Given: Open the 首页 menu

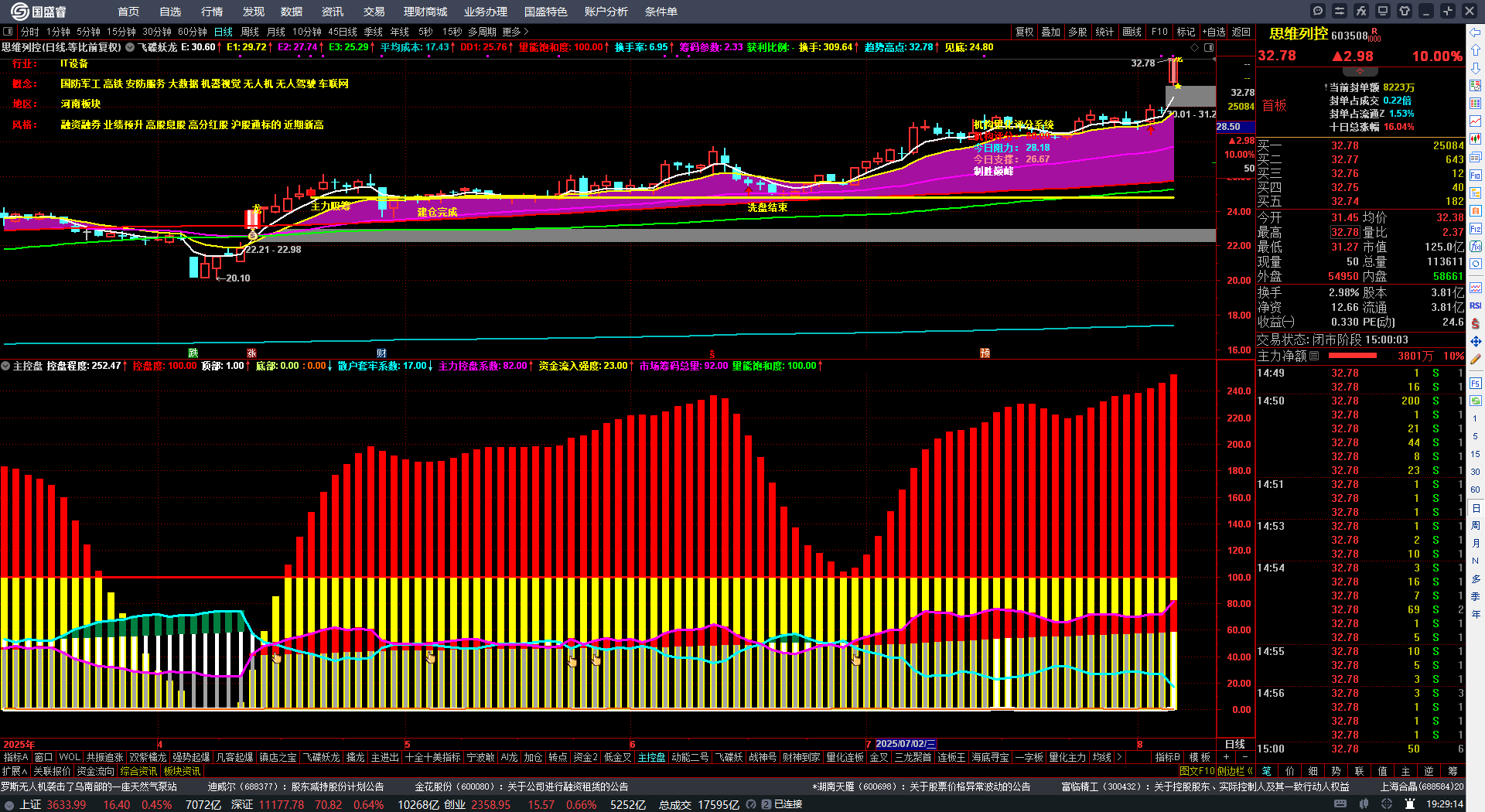Looking at the screenshot, I should 128,12.
